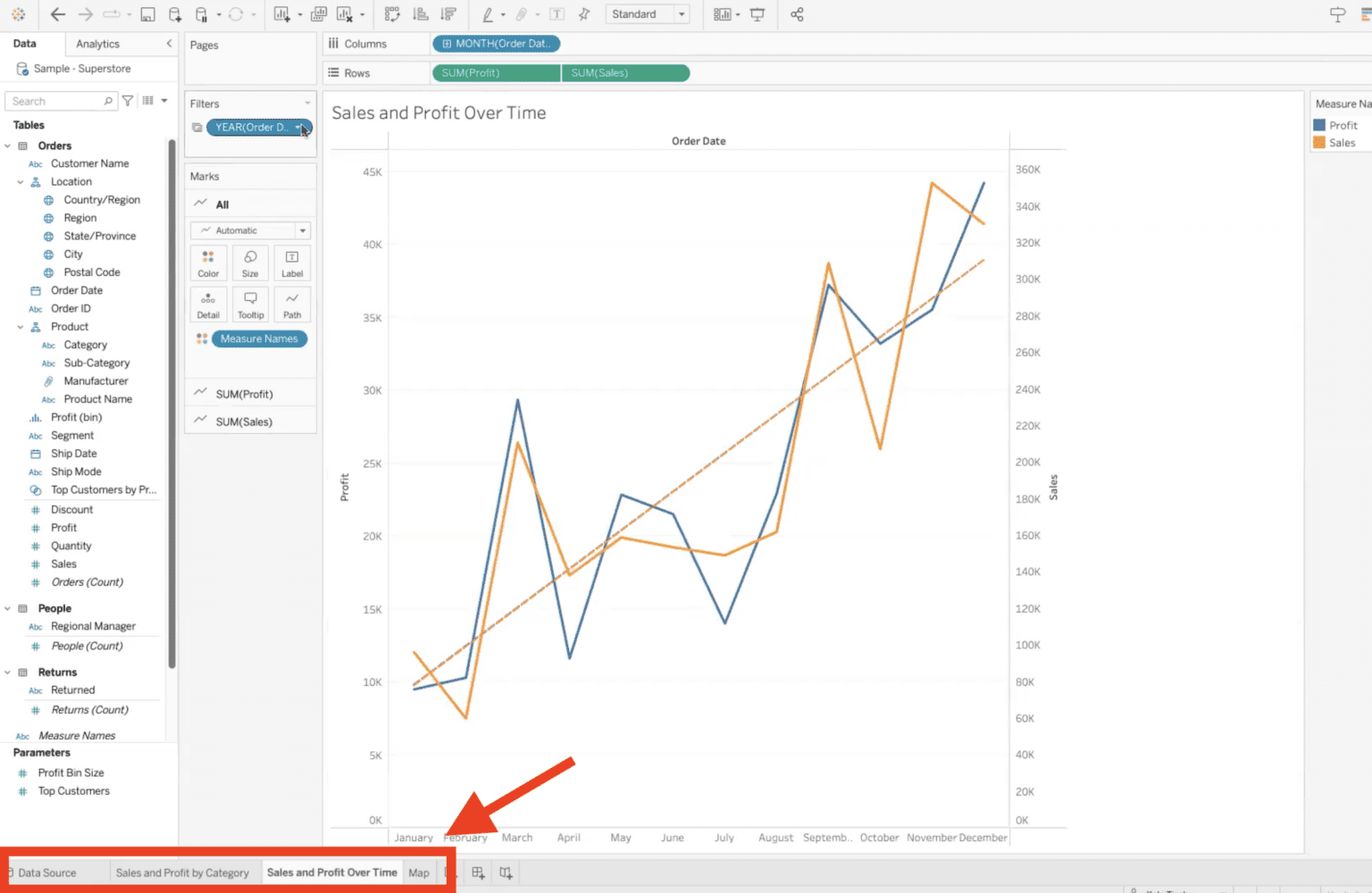Screen dimensions: 1372x893
Task: Select the Tooltip button in the Marks card
Action: pos(250,305)
